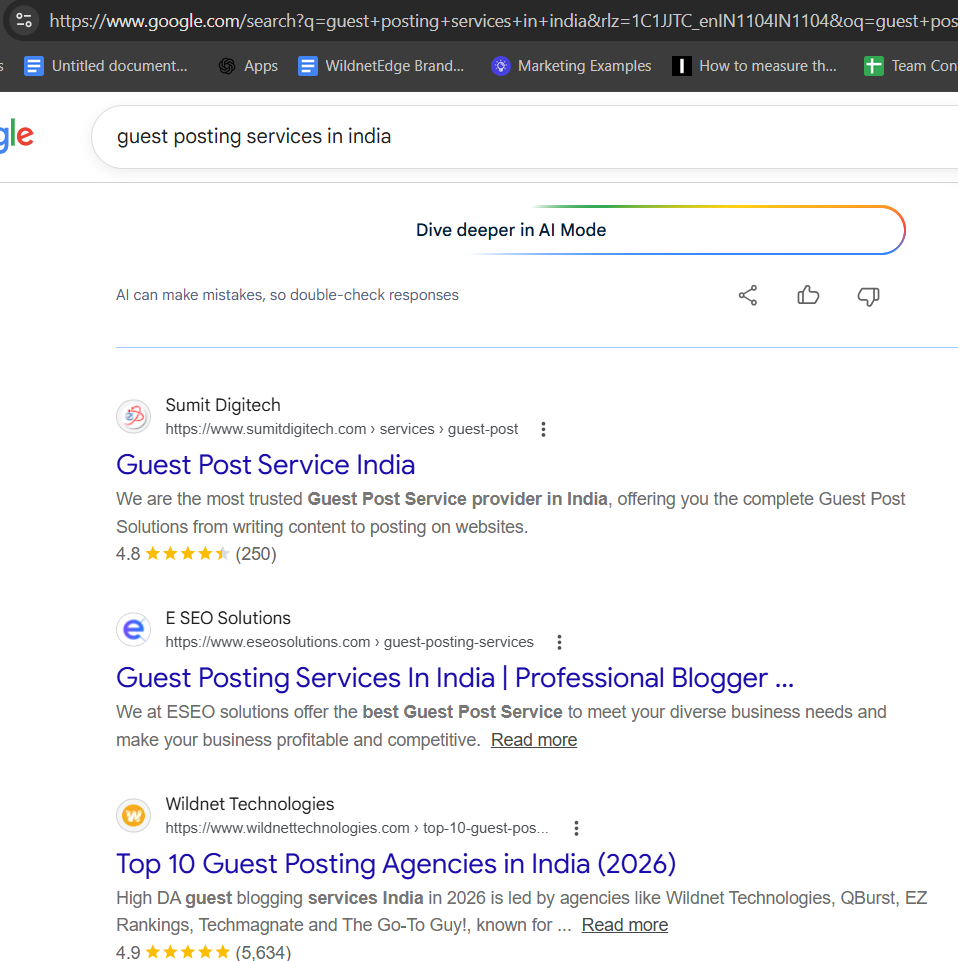Click Read more in Wildnet Technologies snippet
The height and width of the screenshot is (961, 958).
click(x=625, y=925)
